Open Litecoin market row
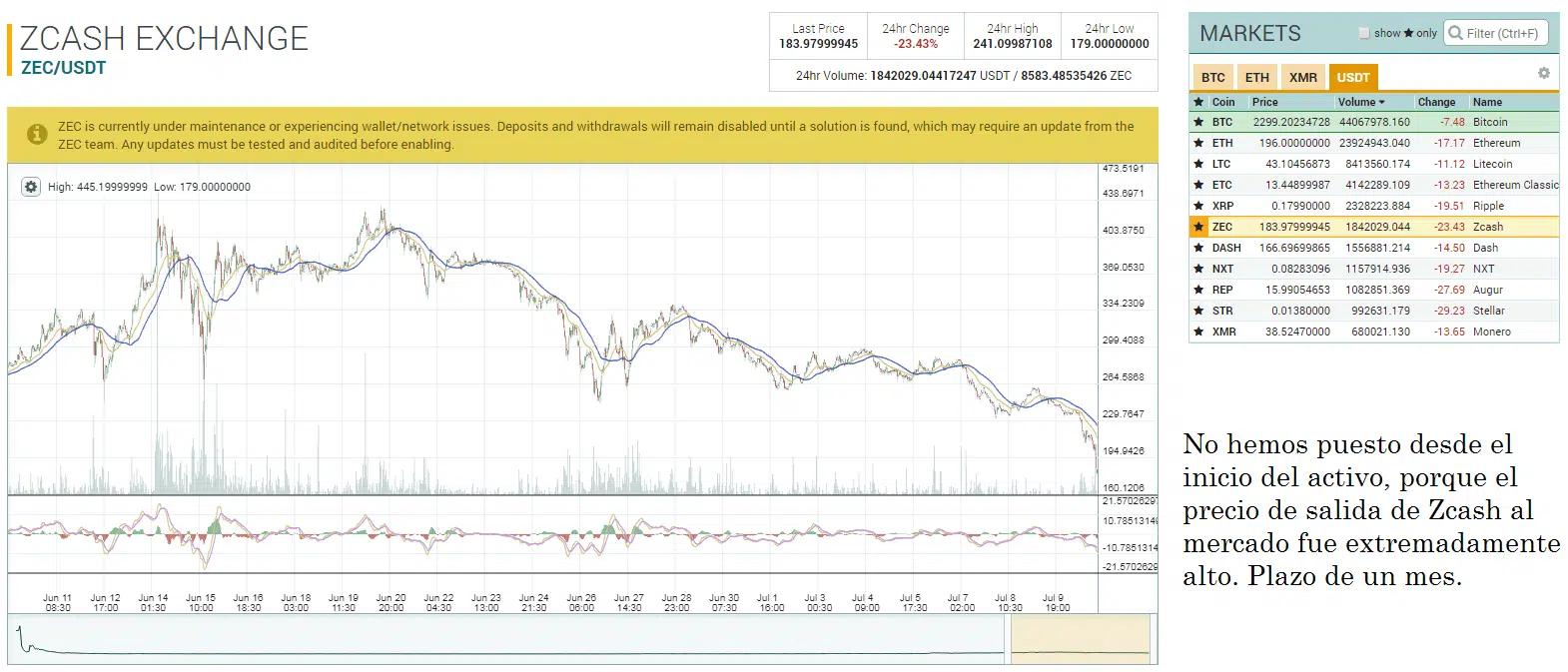 (x=1374, y=164)
